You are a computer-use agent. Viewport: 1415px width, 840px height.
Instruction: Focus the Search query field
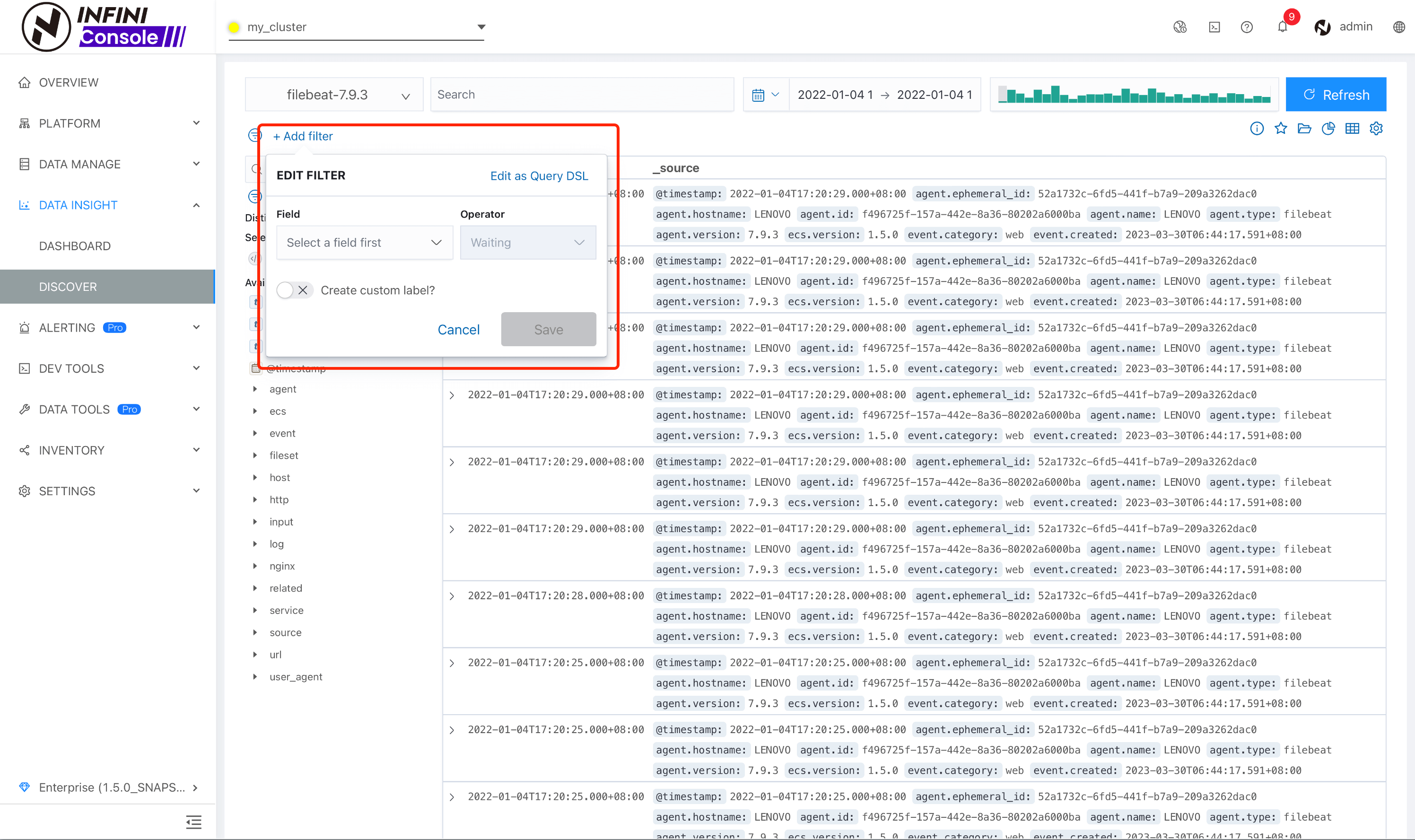[582, 95]
